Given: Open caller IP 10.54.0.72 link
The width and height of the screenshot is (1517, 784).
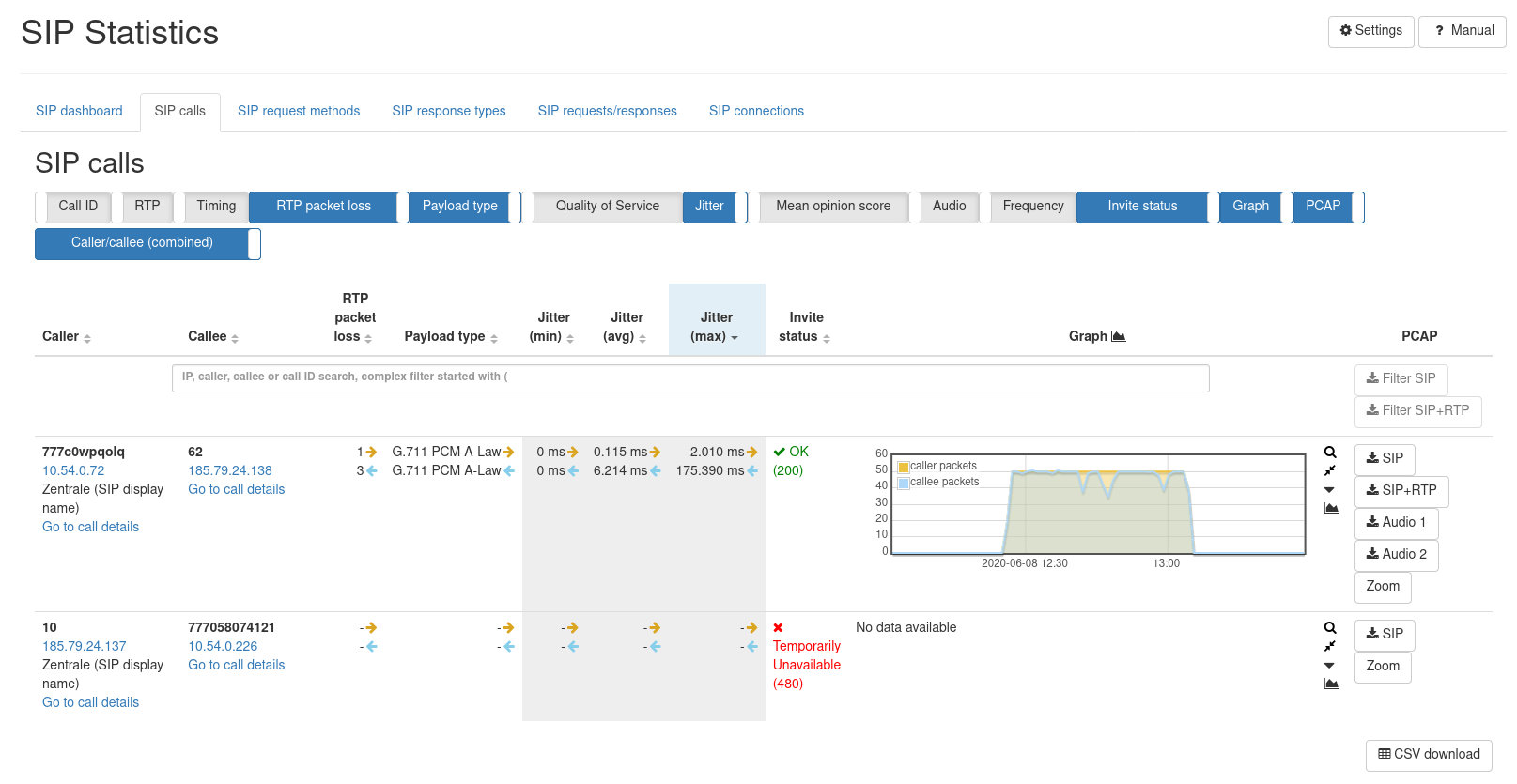Looking at the screenshot, I should pyautogui.click(x=73, y=471).
